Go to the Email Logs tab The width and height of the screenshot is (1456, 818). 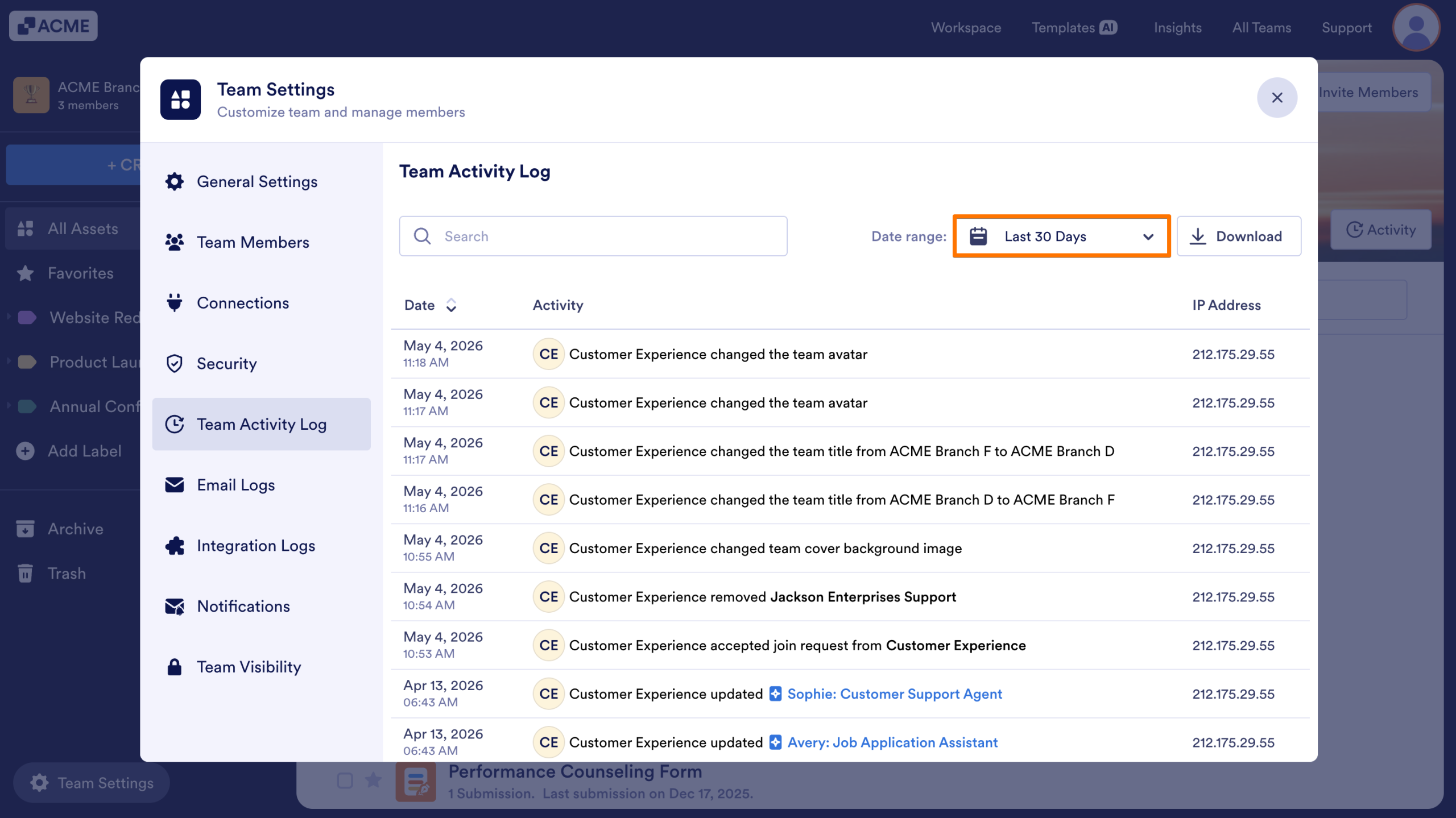262,485
